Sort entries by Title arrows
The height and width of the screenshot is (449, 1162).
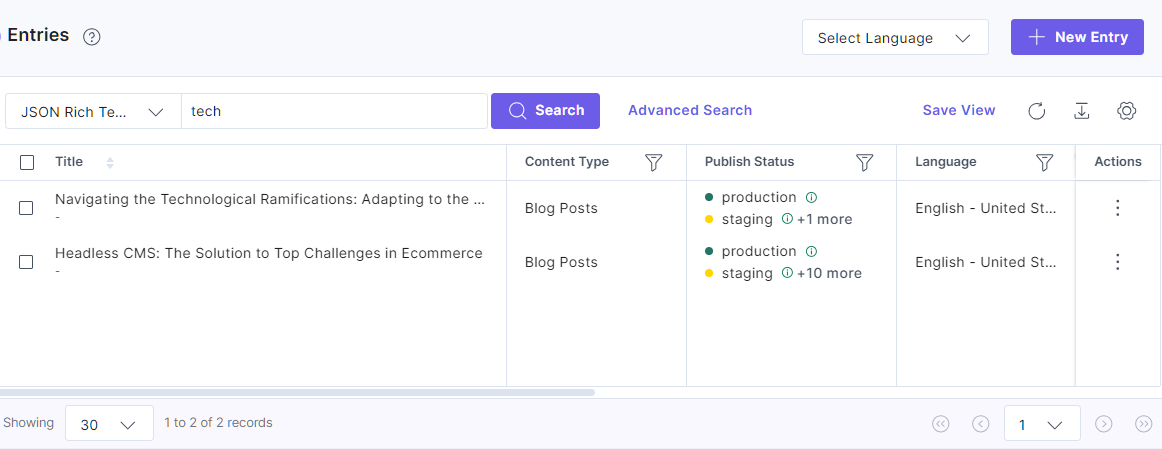pyautogui.click(x=110, y=162)
